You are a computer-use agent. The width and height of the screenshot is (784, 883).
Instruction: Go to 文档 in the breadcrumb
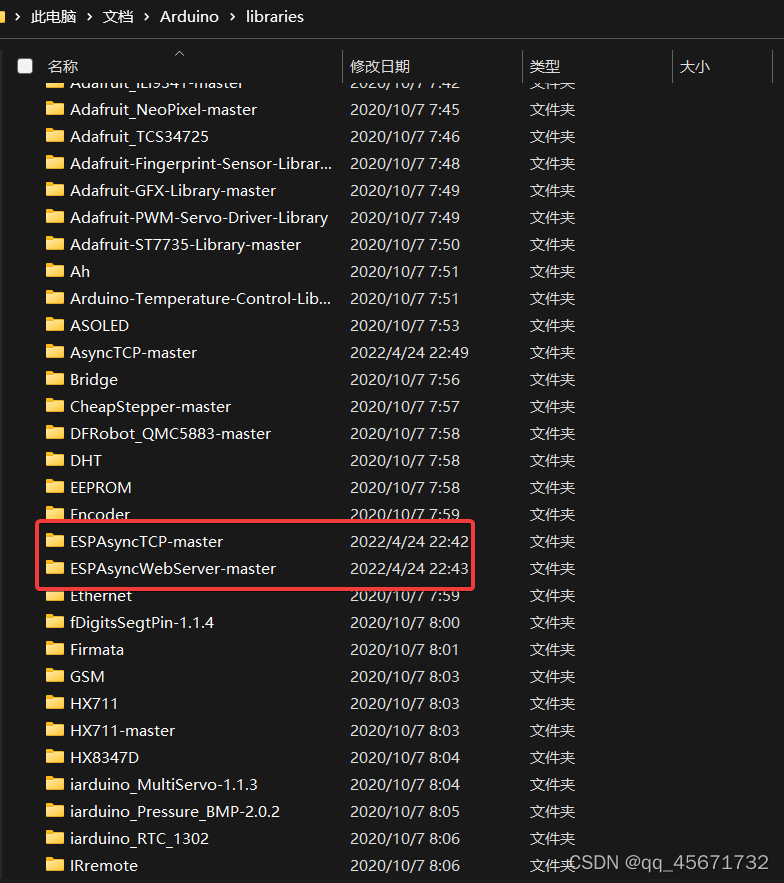[x=118, y=17]
